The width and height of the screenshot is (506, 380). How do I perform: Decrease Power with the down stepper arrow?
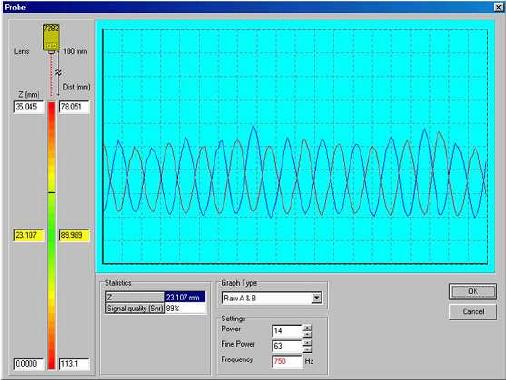coord(307,334)
